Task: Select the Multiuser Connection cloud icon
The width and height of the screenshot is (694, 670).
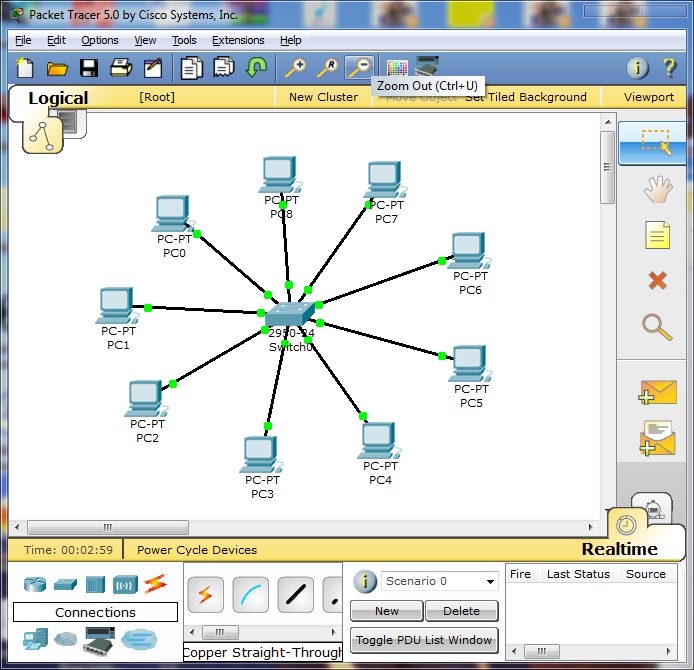Action: click(139, 639)
